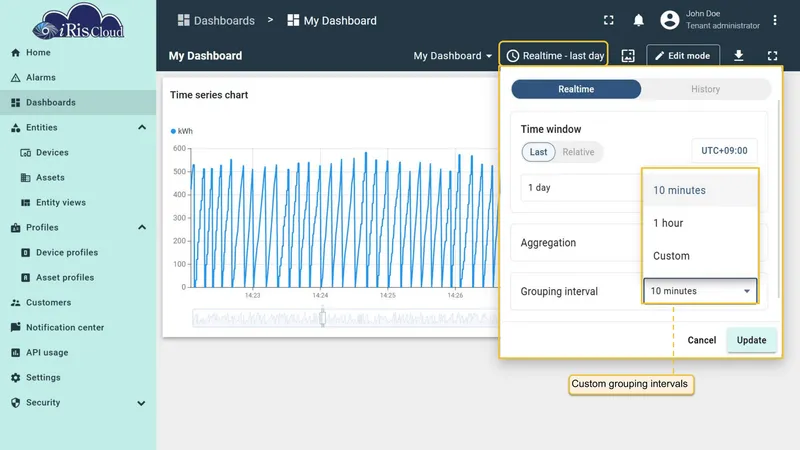Click the Update button
Viewport: 800px width, 450px height.
click(751, 340)
